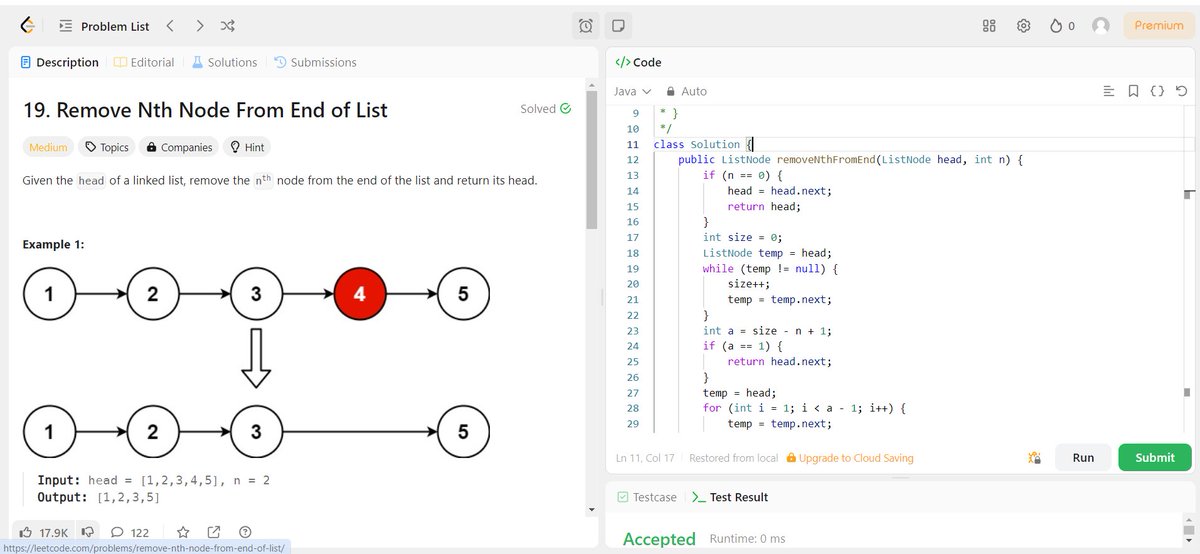Click the "Accepted" result text

(x=659, y=539)
